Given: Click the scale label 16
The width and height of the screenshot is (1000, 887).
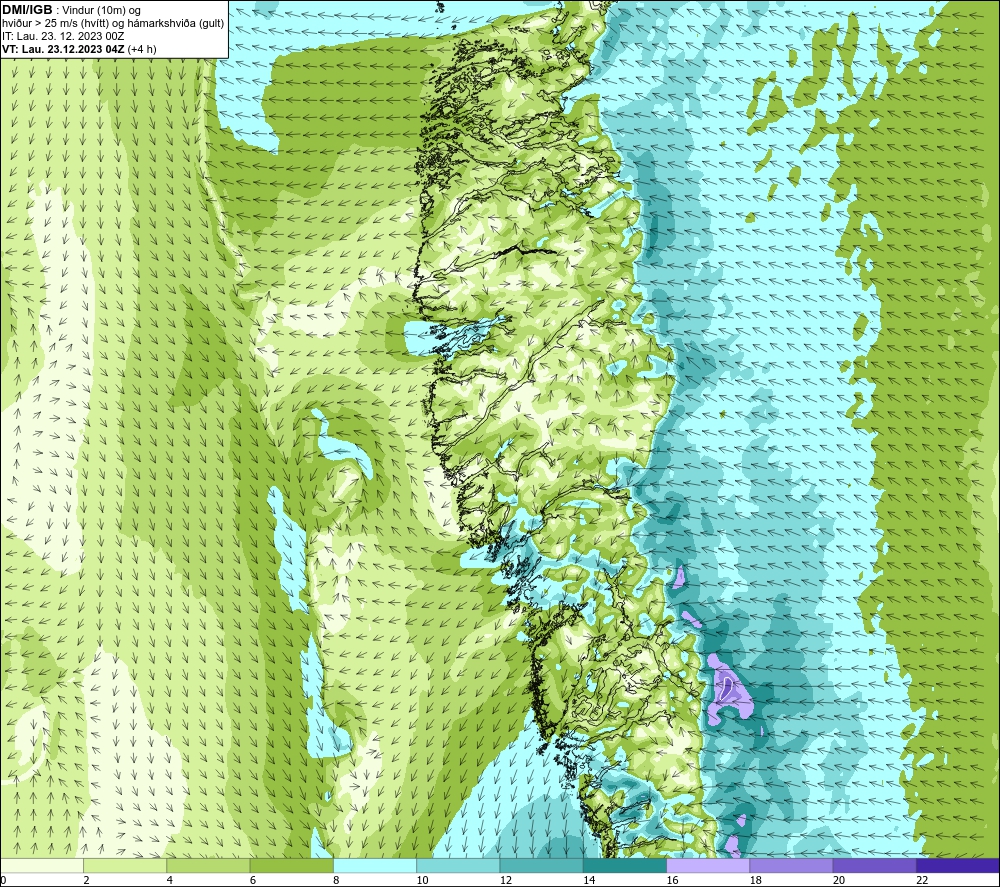Looking at the screenshot, I should click(x=672, y=880).
